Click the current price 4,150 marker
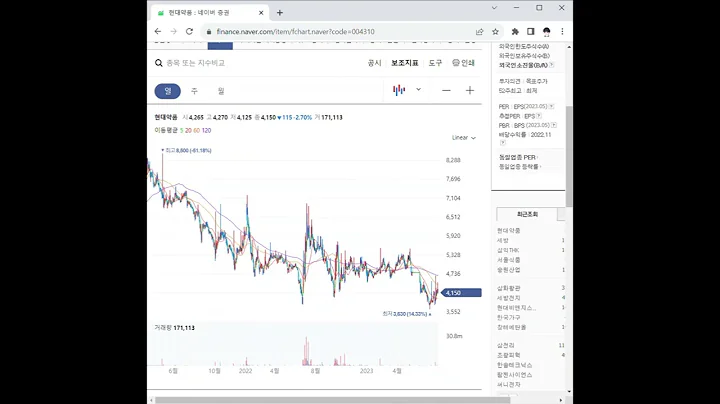 [461, 293]
